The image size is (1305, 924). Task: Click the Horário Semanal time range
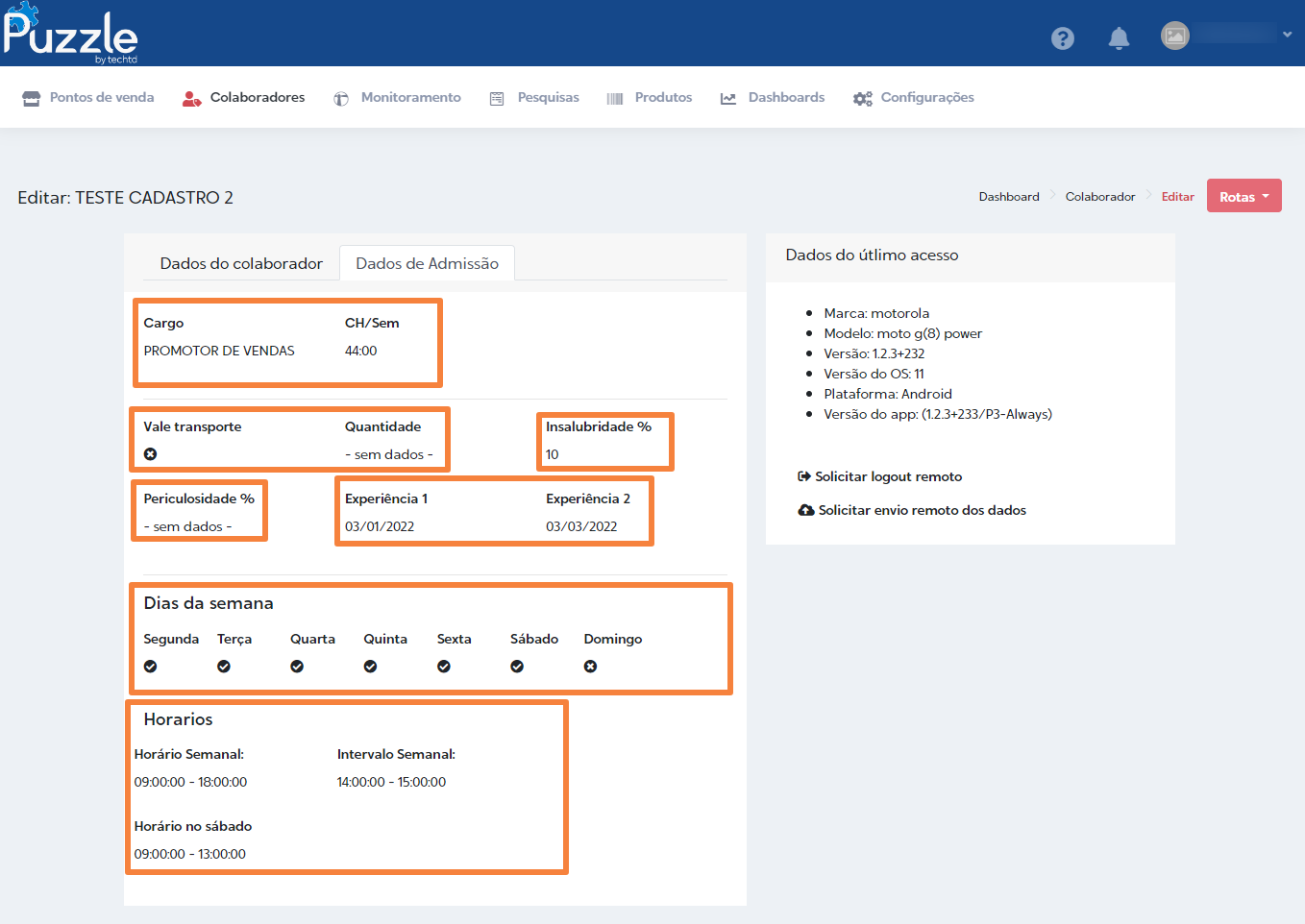[190, 782]
